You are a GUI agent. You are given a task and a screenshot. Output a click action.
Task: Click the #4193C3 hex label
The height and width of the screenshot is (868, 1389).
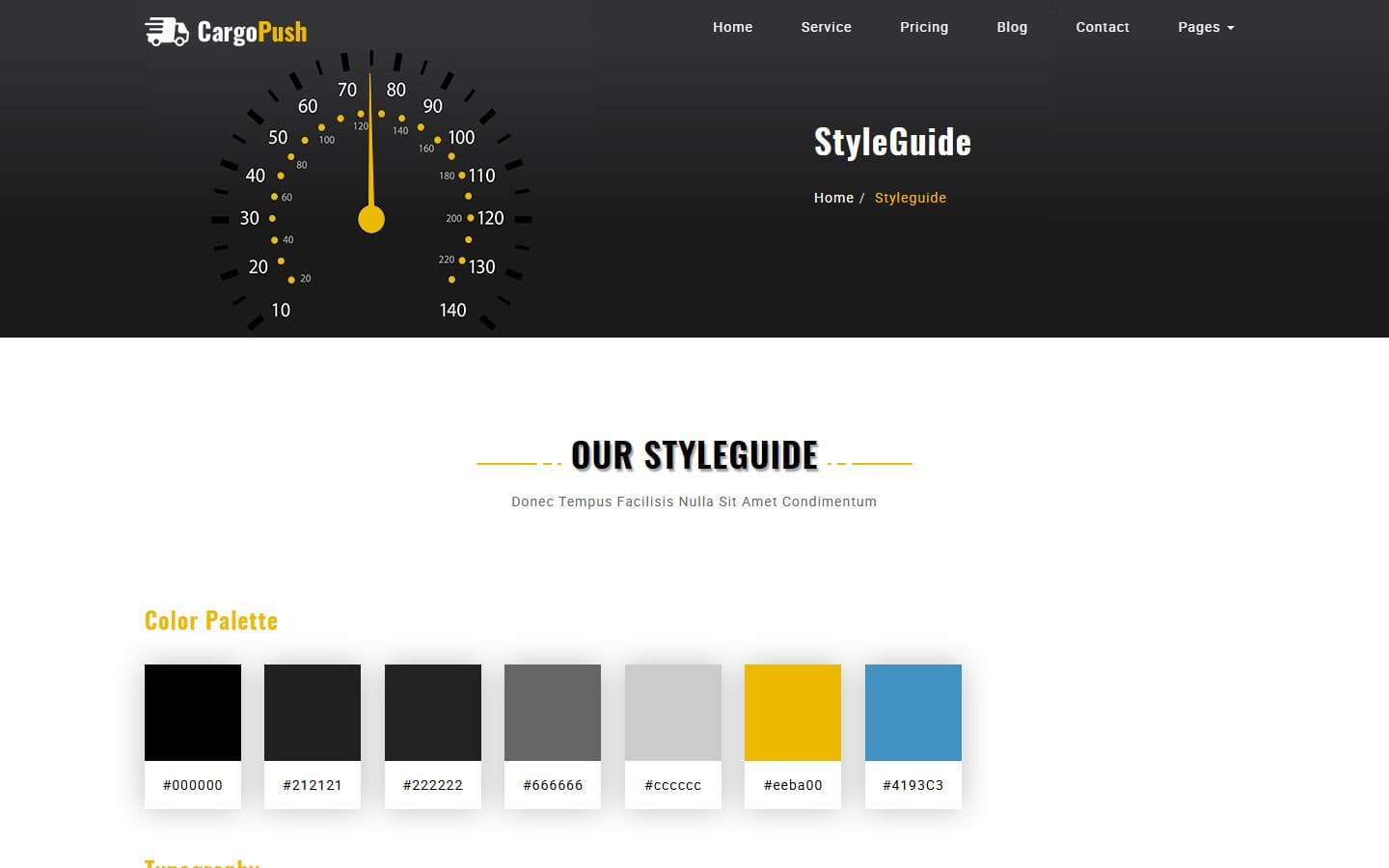pos(913,785)
